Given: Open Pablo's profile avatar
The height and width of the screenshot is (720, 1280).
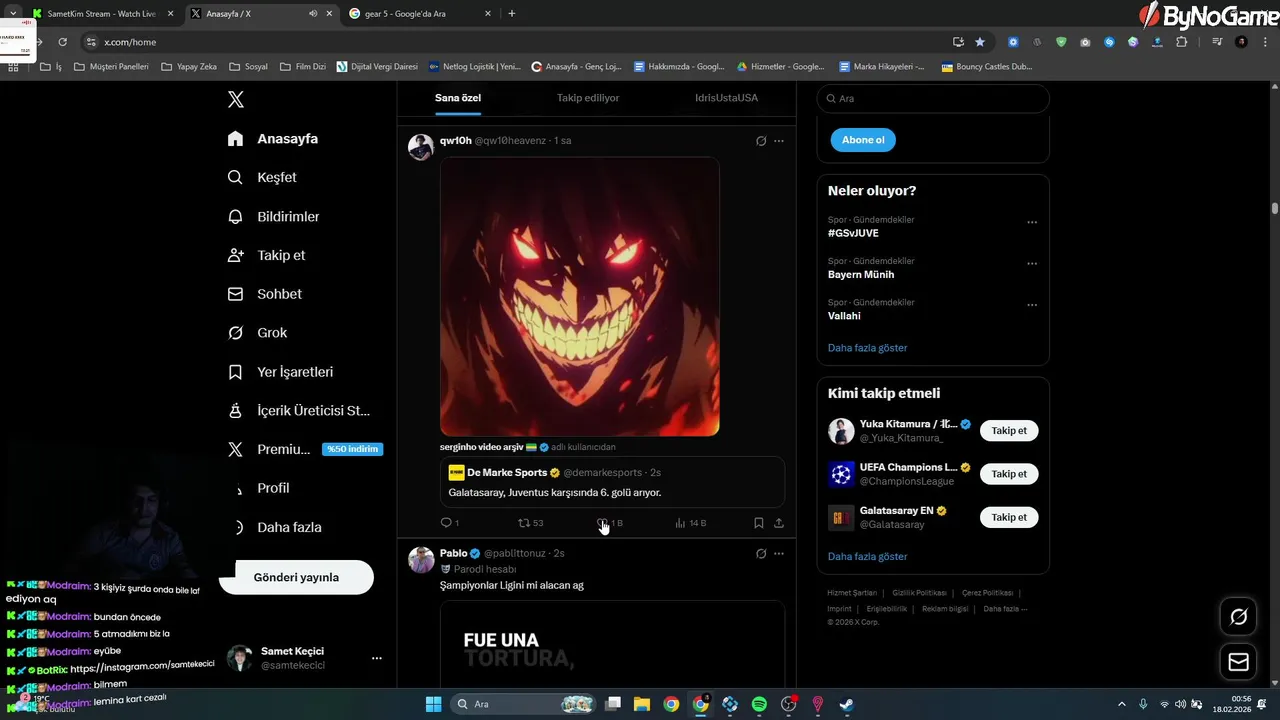Looking at the screenshot, I should 421,560.
